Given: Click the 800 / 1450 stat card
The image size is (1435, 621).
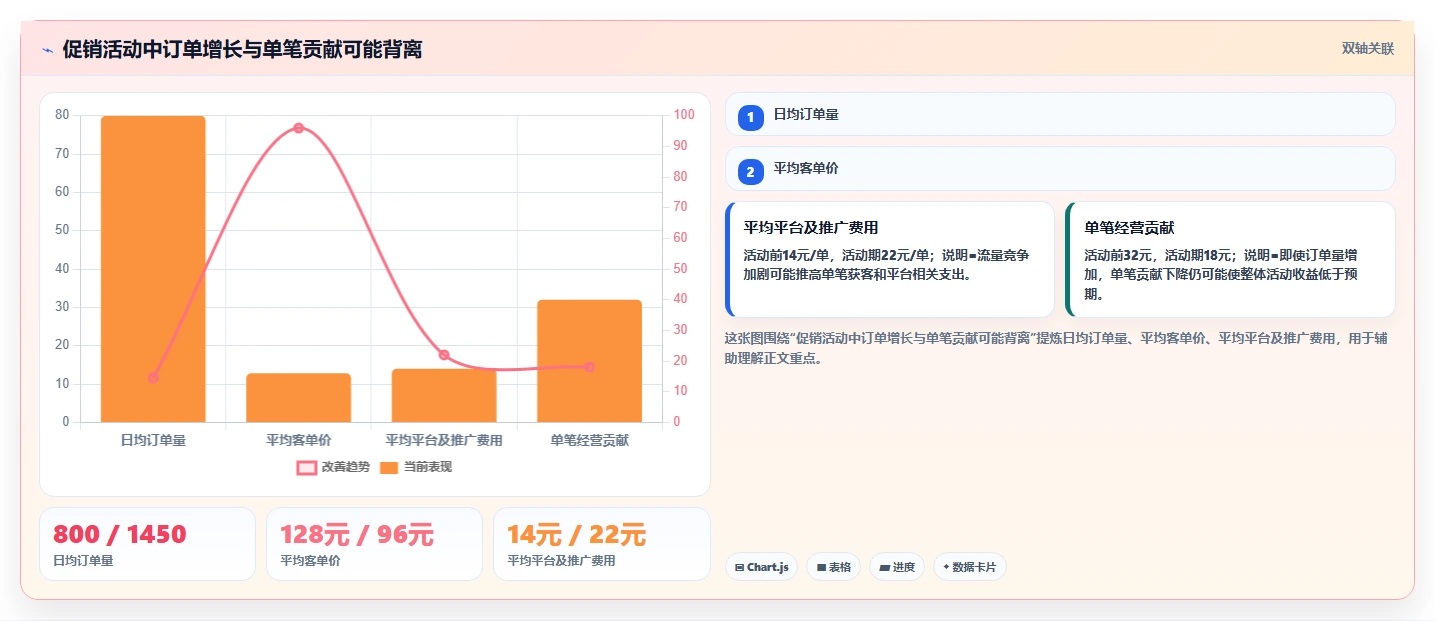Looking at the screenshot, I should (148, 544).
